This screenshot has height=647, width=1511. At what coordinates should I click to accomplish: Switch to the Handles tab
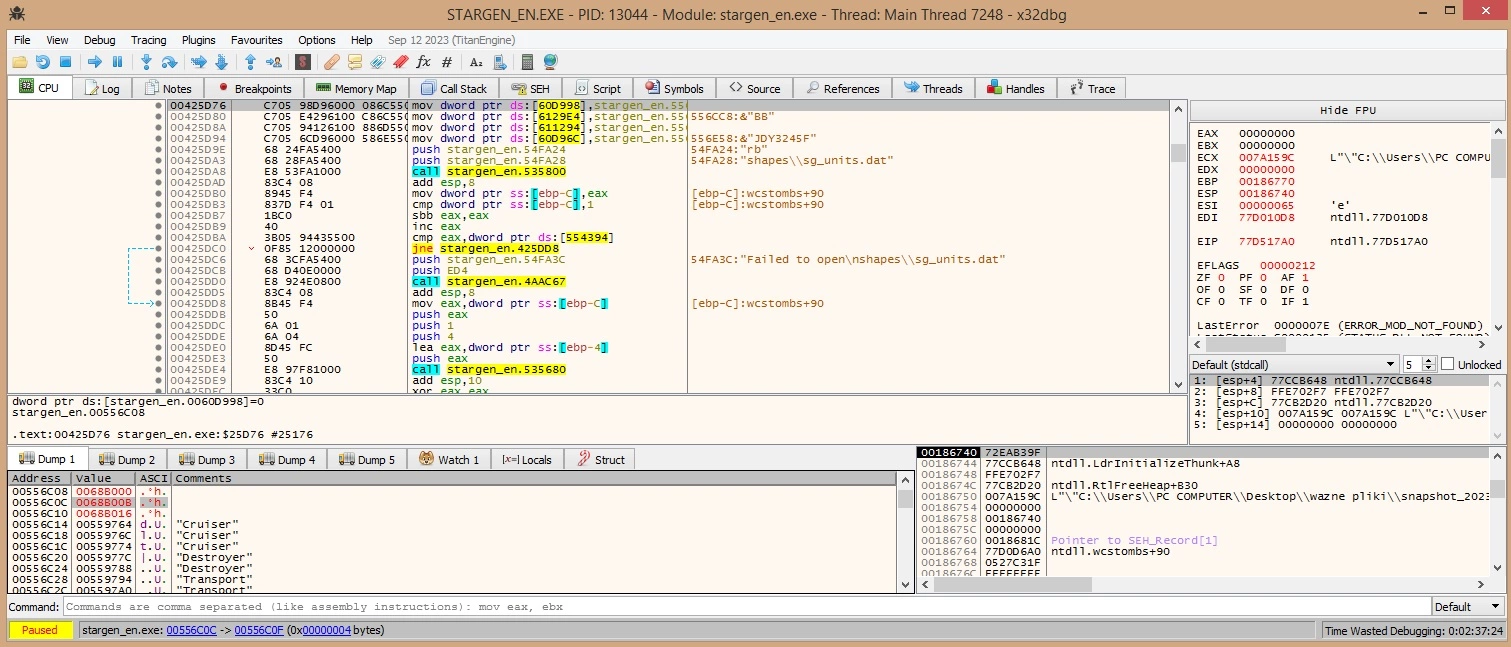pos(1015,88)
